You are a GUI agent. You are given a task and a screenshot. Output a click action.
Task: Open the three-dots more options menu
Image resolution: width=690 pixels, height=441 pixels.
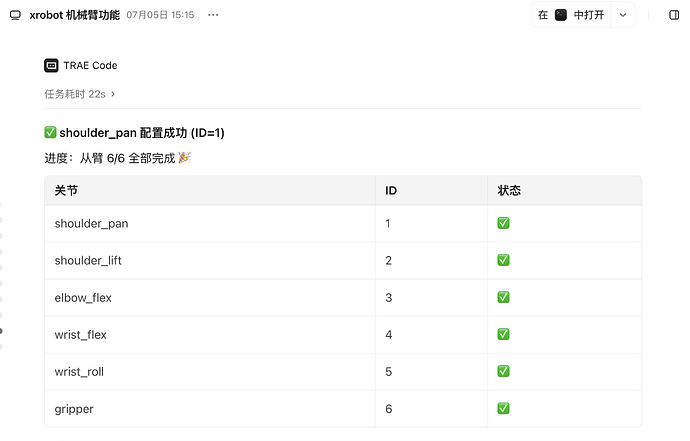213,15
